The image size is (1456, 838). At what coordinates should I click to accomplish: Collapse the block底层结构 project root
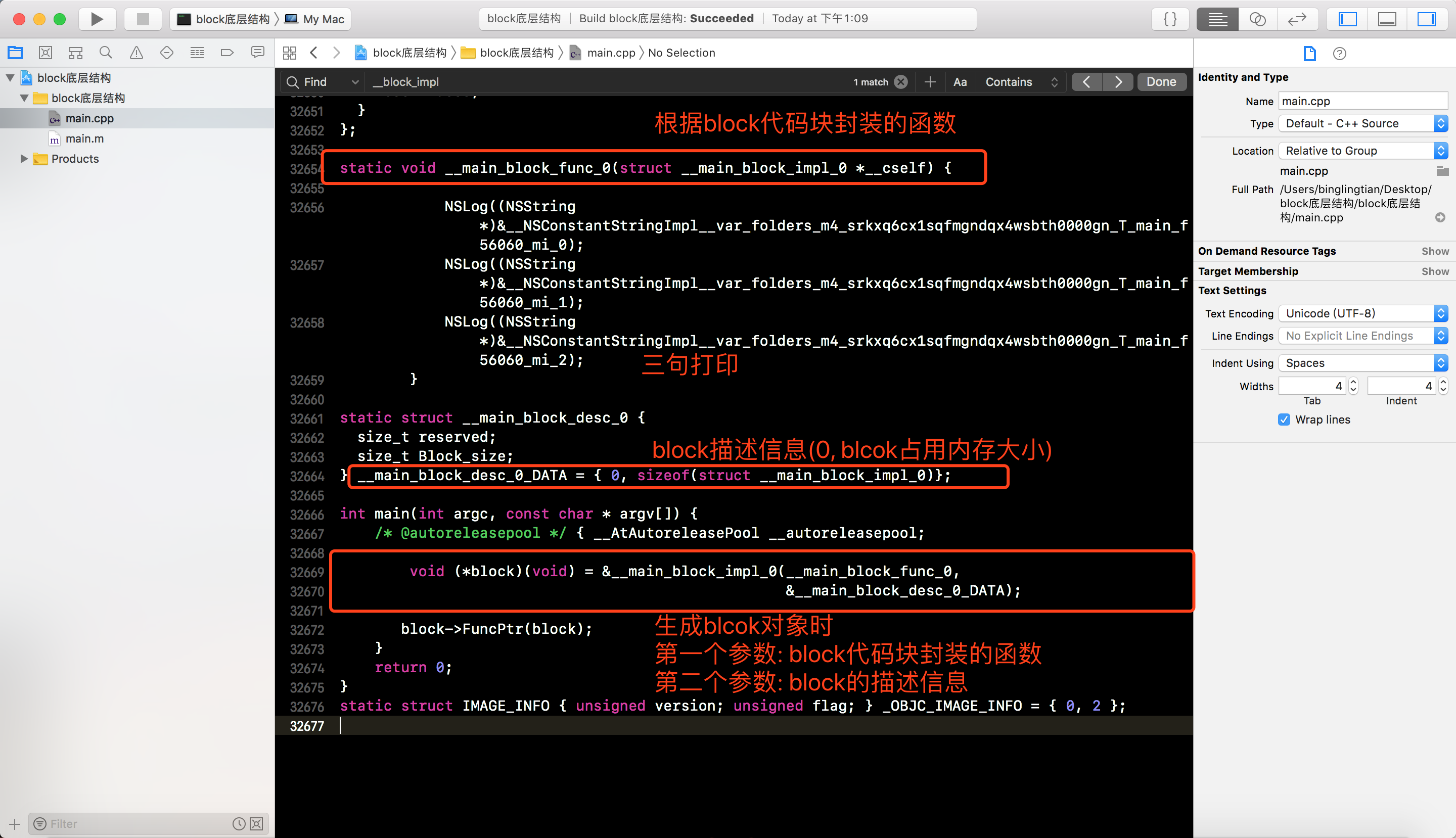(10, 78)
